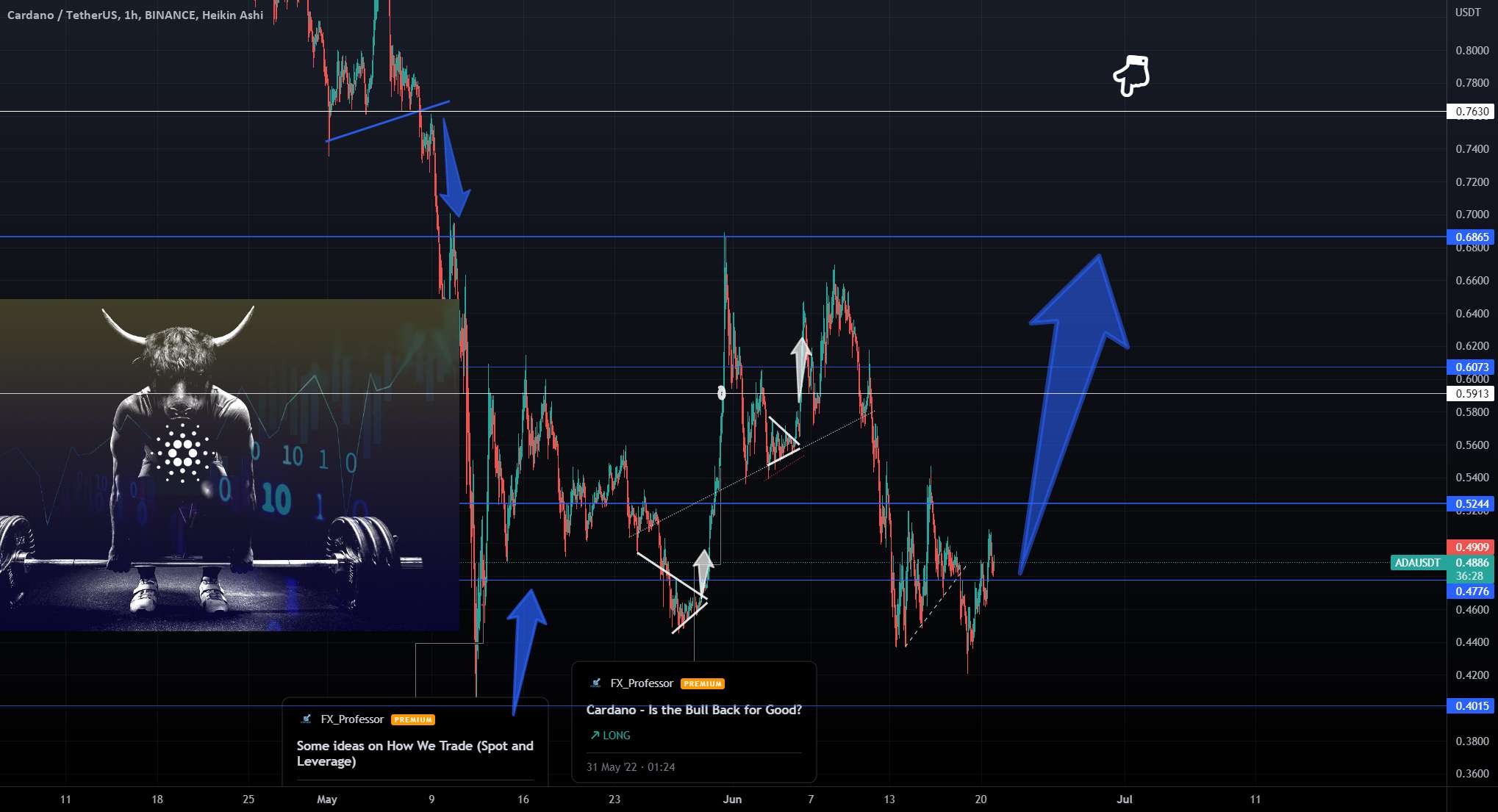1498x812 pixels.
Task: Click the long arrow icon beside LONG
Action: [x=595, y=736]
